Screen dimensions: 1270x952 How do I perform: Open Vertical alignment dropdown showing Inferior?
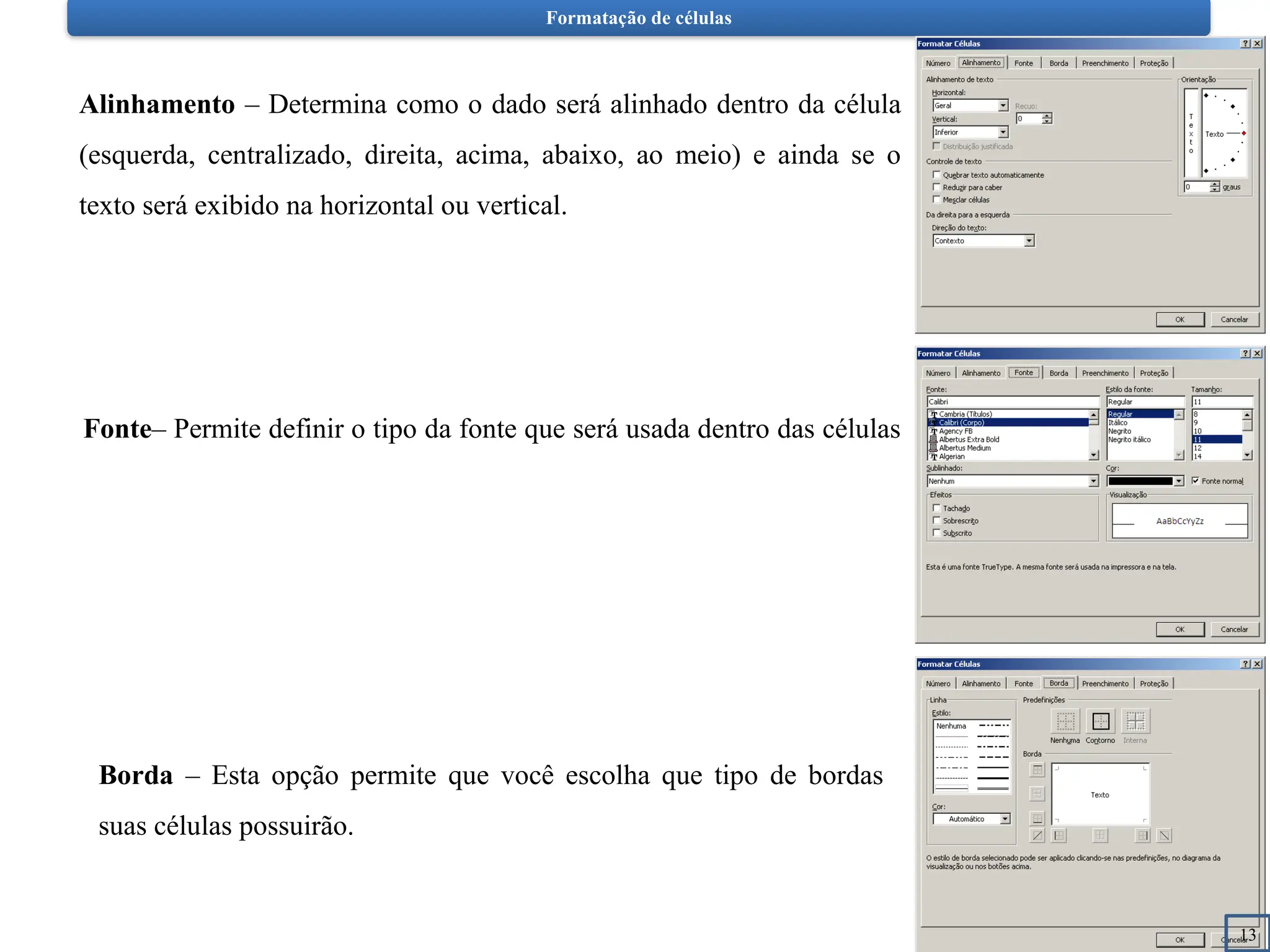(x=970, y=132)
